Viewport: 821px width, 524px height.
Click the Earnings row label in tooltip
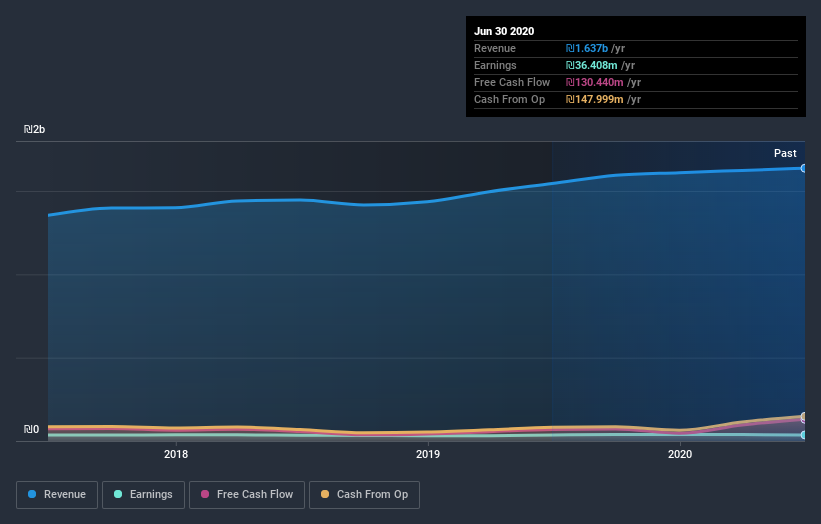point(495,65)
